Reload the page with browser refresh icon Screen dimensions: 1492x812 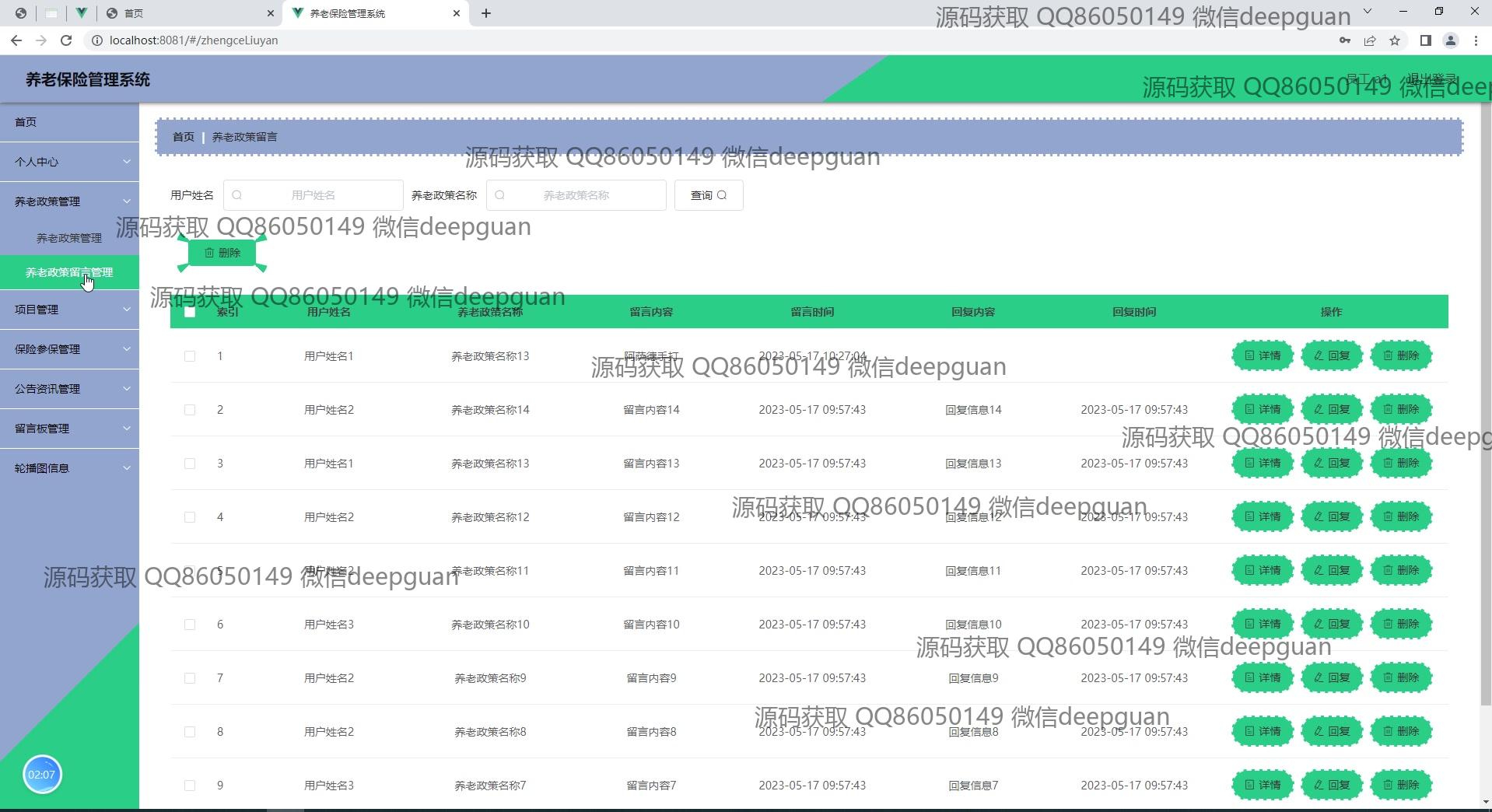click(66, 40)
